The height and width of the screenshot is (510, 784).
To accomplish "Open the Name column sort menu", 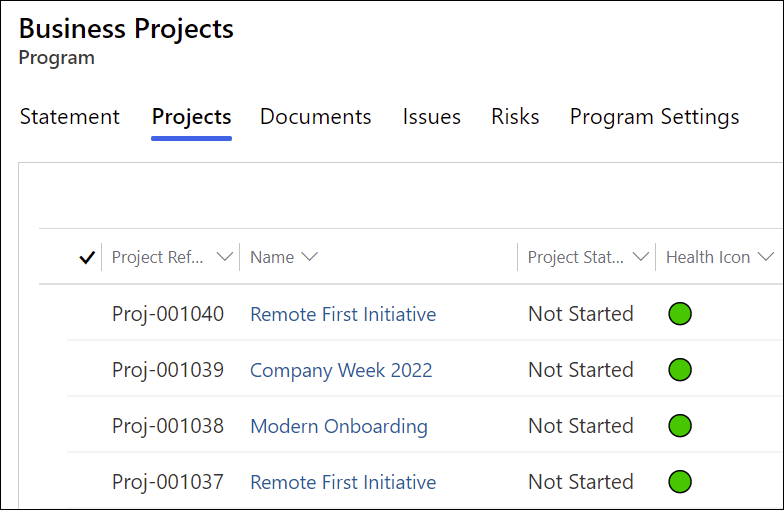I will pyautogui.click(x=309, y=257).
